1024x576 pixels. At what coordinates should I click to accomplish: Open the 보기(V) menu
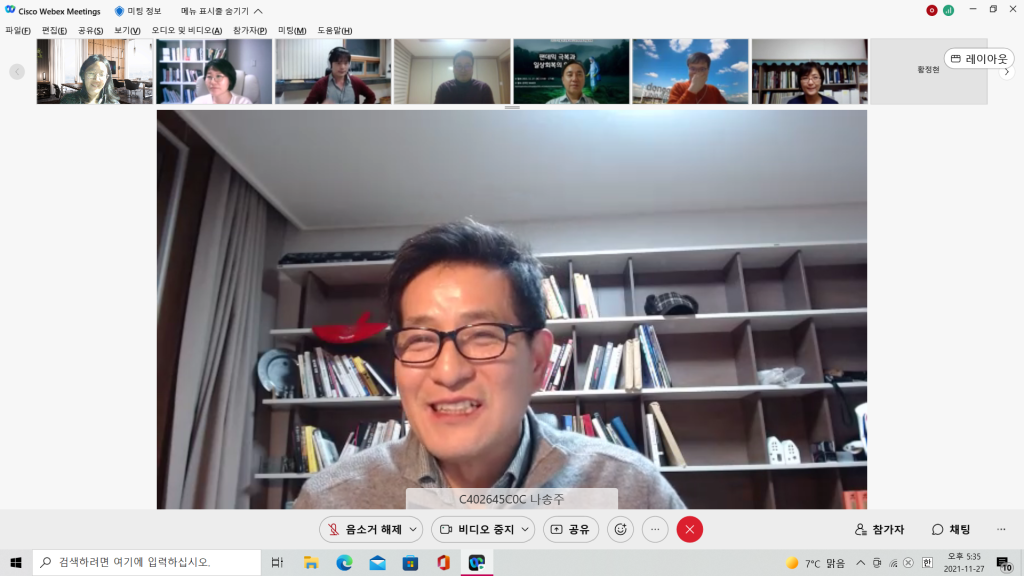(127, 31)
